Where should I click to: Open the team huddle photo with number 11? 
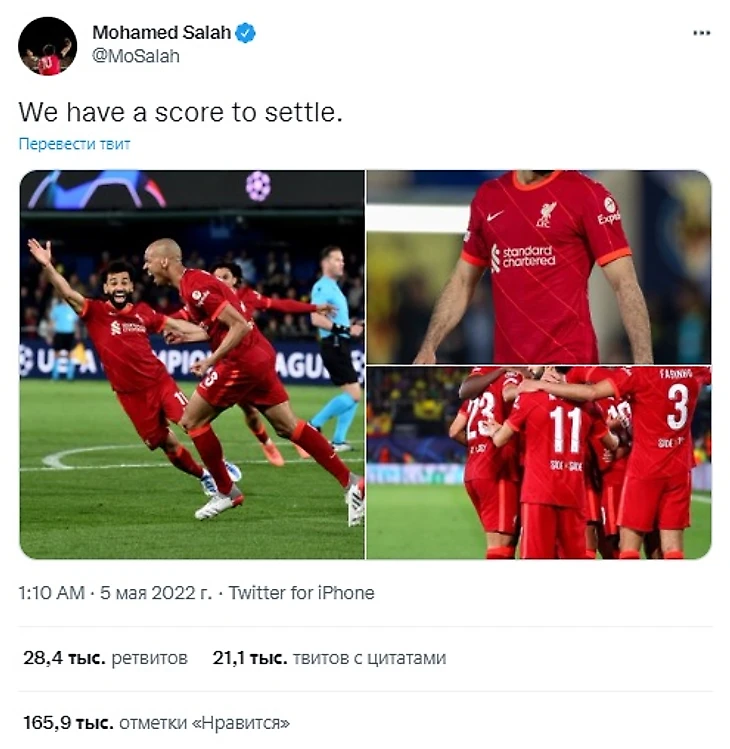pos(539,463)
